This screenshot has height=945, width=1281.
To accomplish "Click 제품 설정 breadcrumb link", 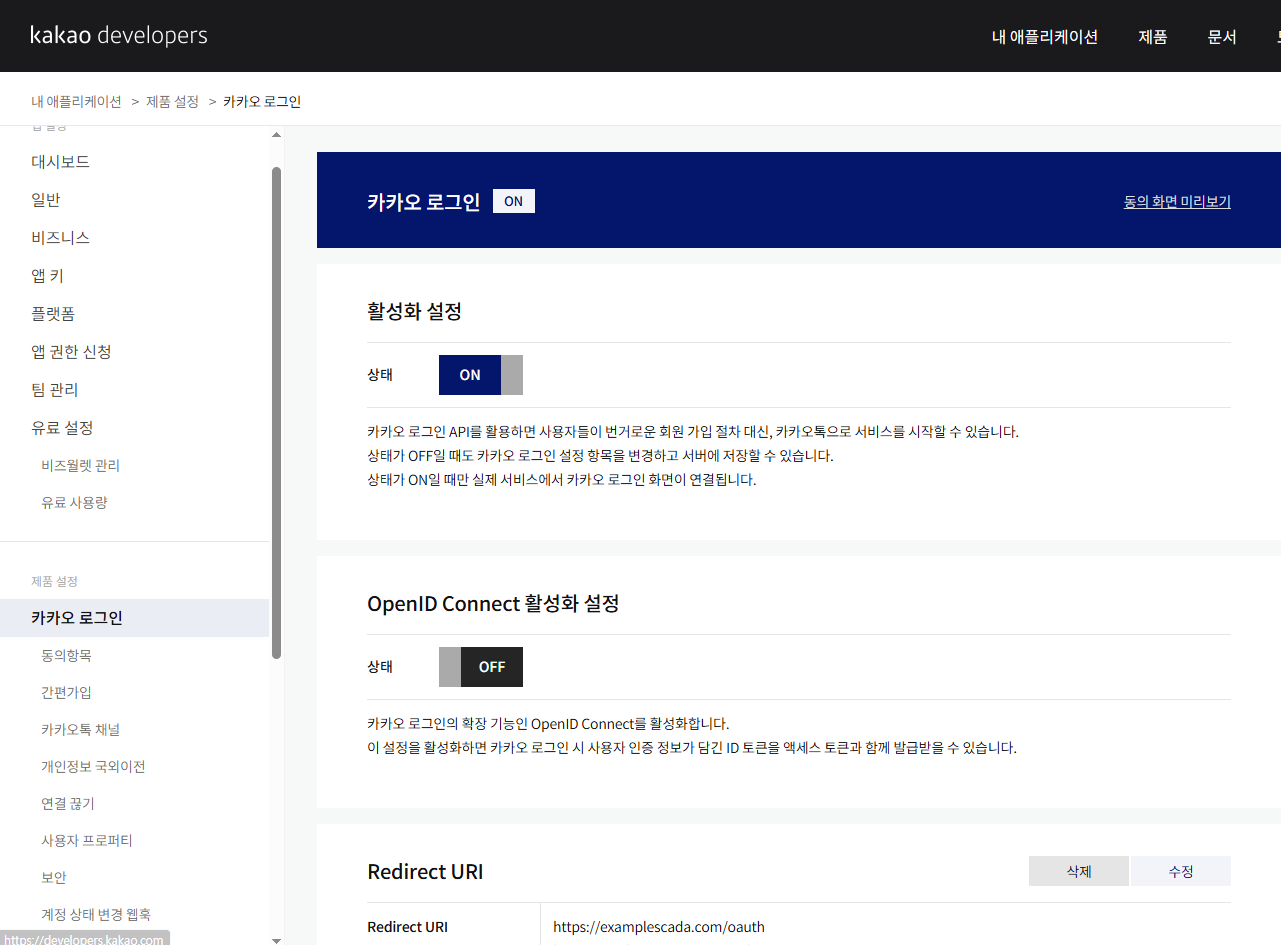I will [x=172, y=102].
